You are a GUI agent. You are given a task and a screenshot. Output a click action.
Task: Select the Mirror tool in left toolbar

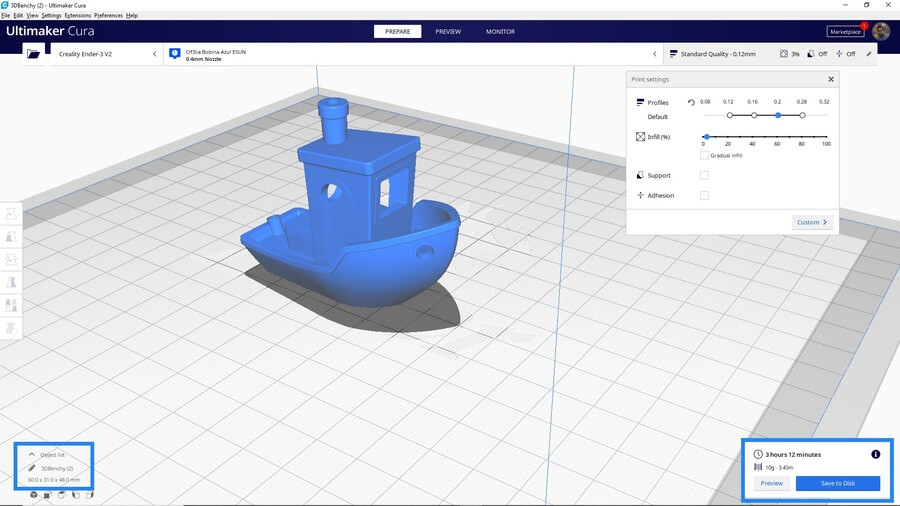(x=11, y=282)
